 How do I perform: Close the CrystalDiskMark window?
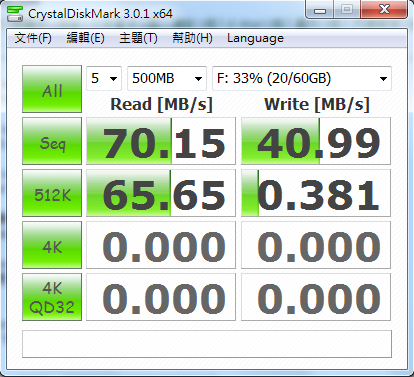[384, 9]
